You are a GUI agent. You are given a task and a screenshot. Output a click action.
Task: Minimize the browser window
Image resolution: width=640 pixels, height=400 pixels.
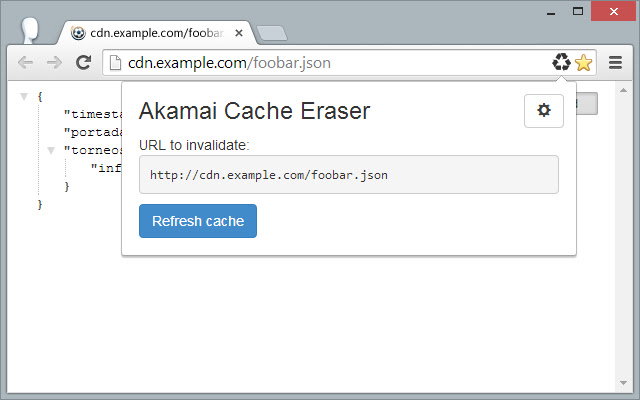549,10
